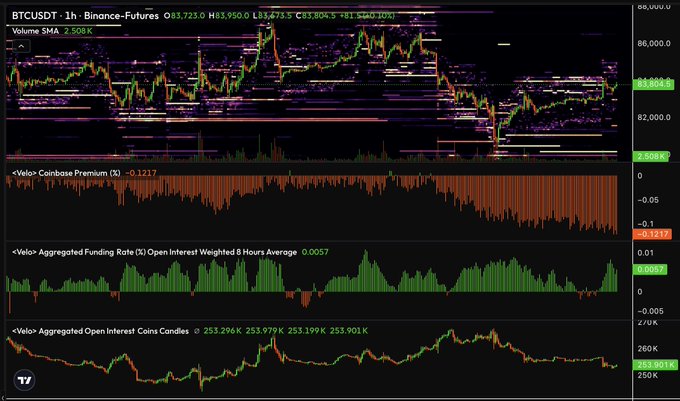Click the 250K open interest axis label
Viewport: 680px width, 401px height.
click(647, 375)
